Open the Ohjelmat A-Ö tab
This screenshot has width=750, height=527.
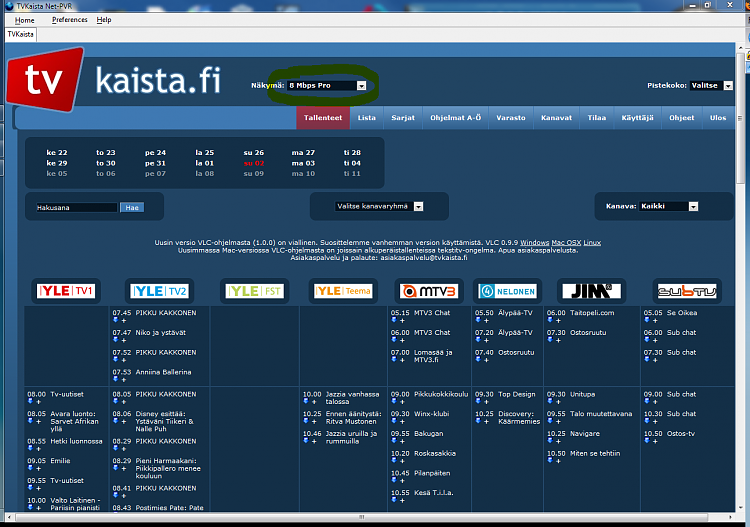pyautogui.click(x=455, y=118)
